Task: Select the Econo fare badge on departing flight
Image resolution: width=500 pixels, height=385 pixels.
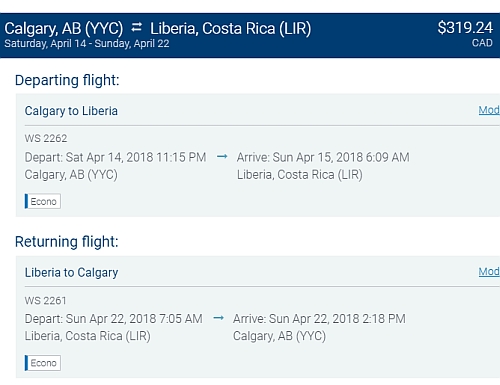Action: coord(43,201)
